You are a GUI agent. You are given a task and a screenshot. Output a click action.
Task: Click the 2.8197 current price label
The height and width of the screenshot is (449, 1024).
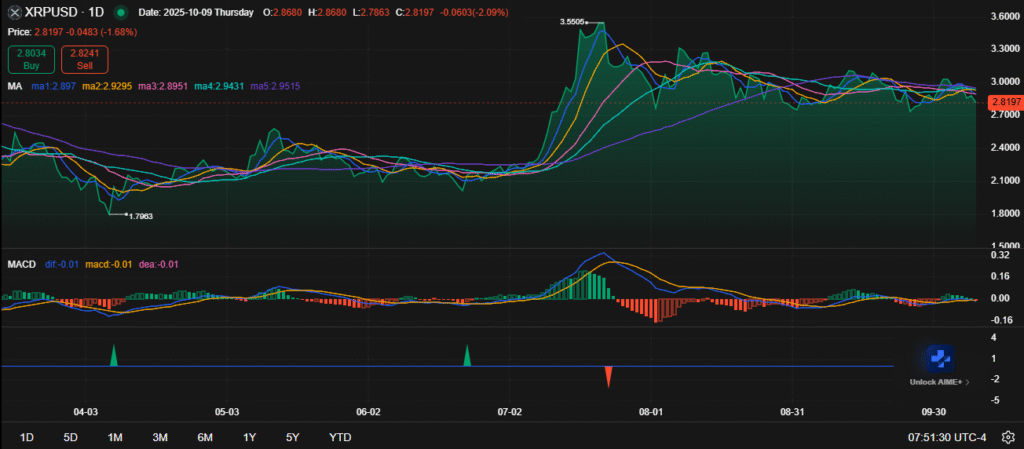point(1003,102)
